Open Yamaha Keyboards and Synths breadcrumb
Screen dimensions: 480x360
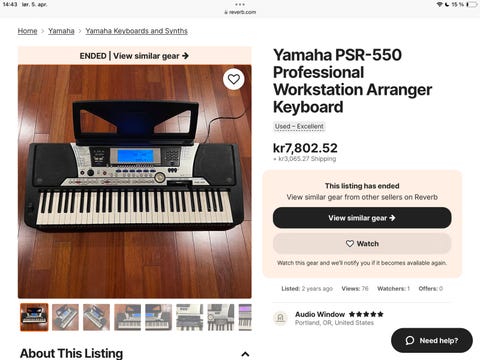[136, 31]
